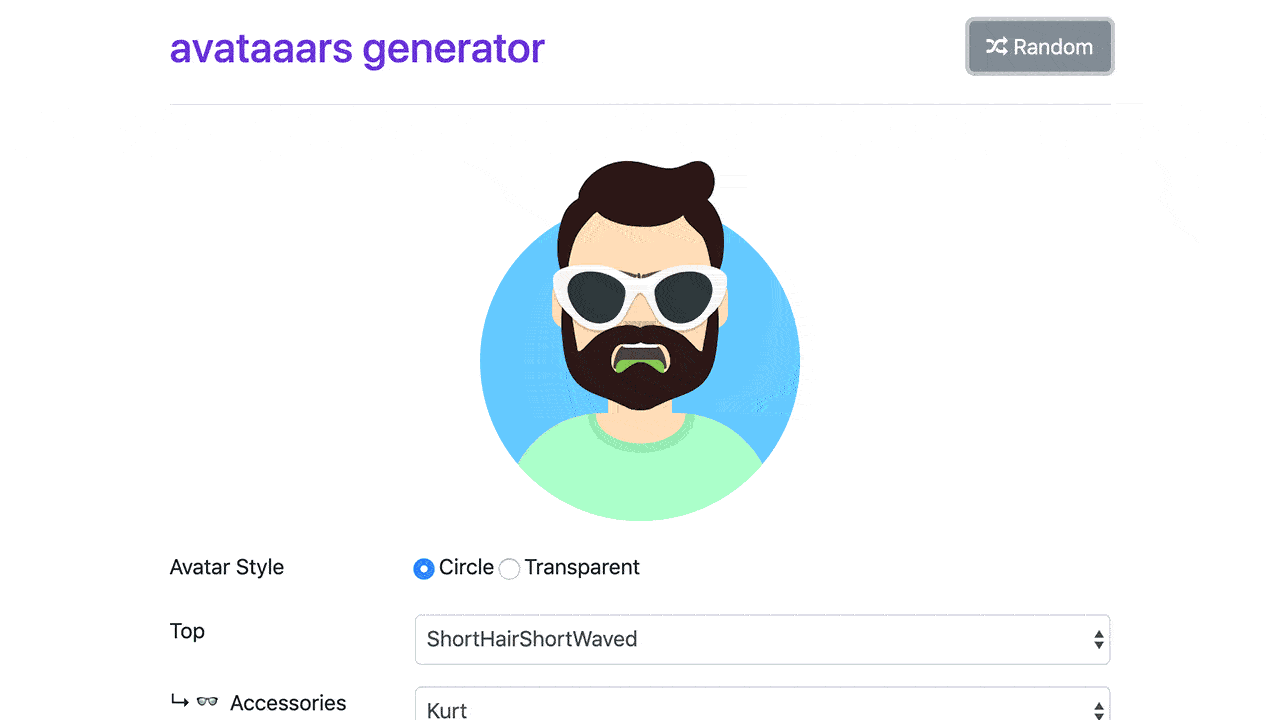Click the Top field label
The width and height of the screenshot is (1280, 720).
click(x=187, y=631)
